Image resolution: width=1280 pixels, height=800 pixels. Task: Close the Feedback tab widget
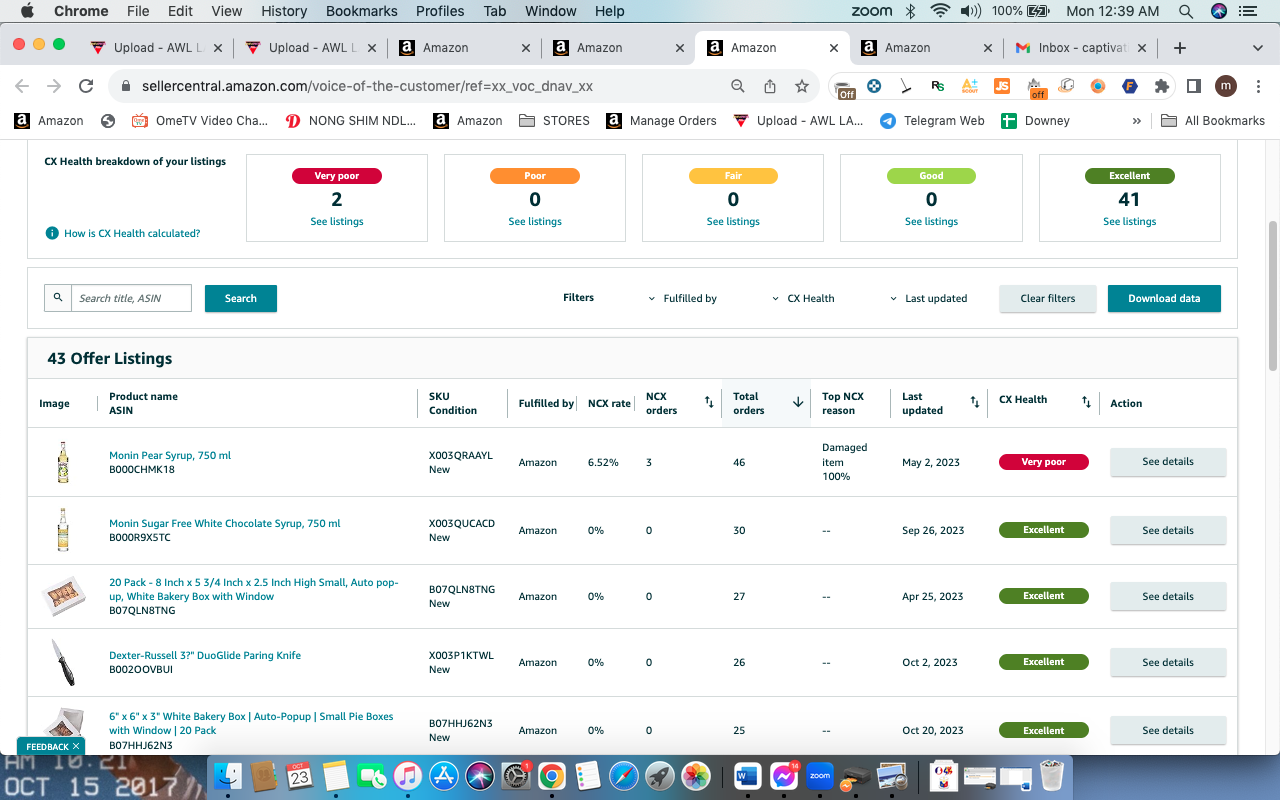(x=75, y=746)
